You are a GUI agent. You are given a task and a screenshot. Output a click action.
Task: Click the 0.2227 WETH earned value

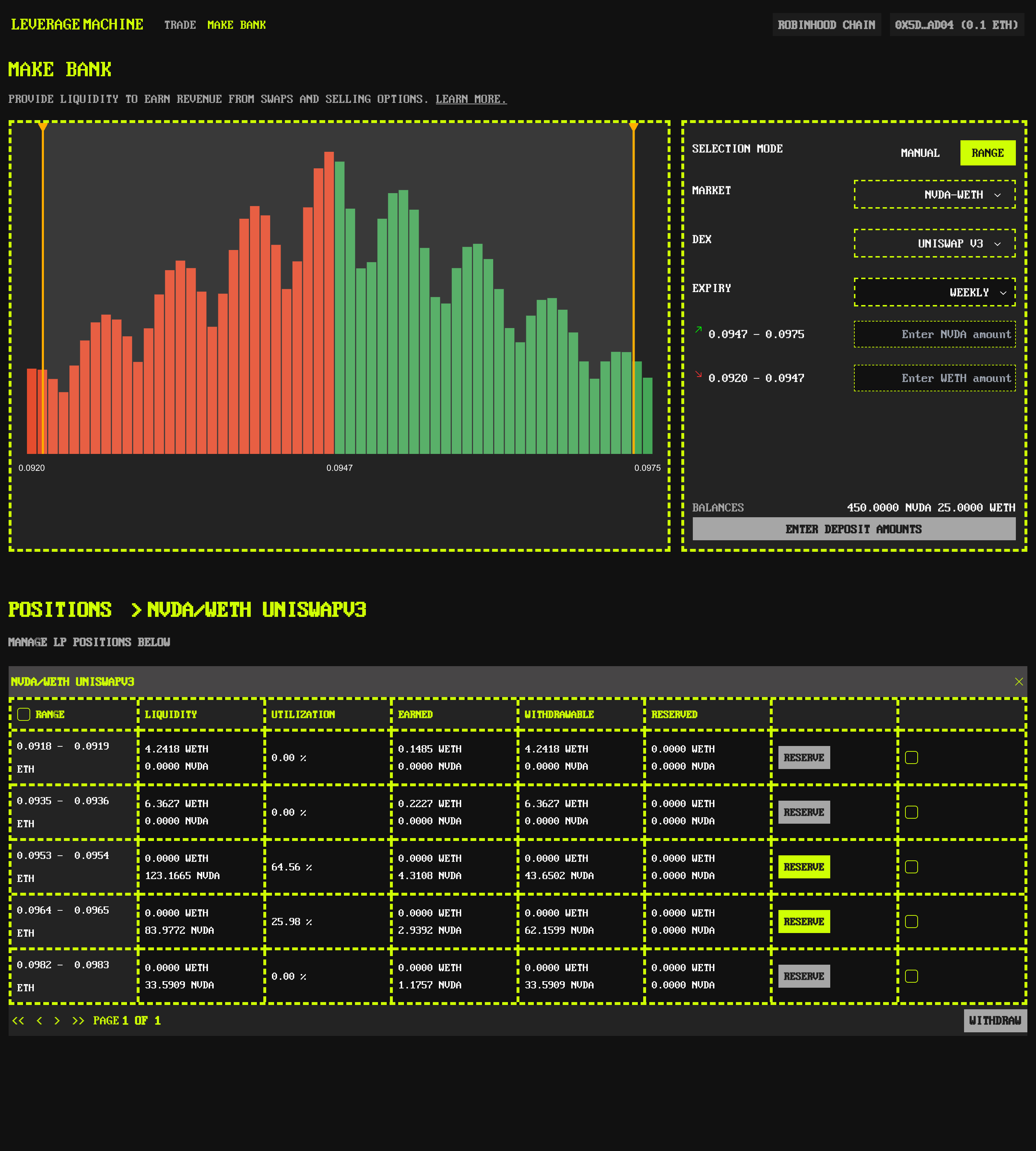430,804
